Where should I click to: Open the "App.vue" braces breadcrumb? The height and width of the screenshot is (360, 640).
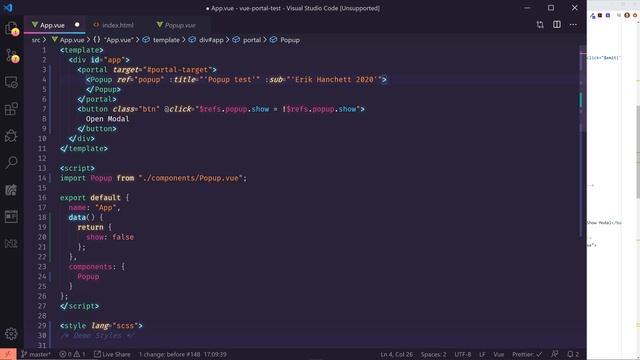click(x=113, y=40)
